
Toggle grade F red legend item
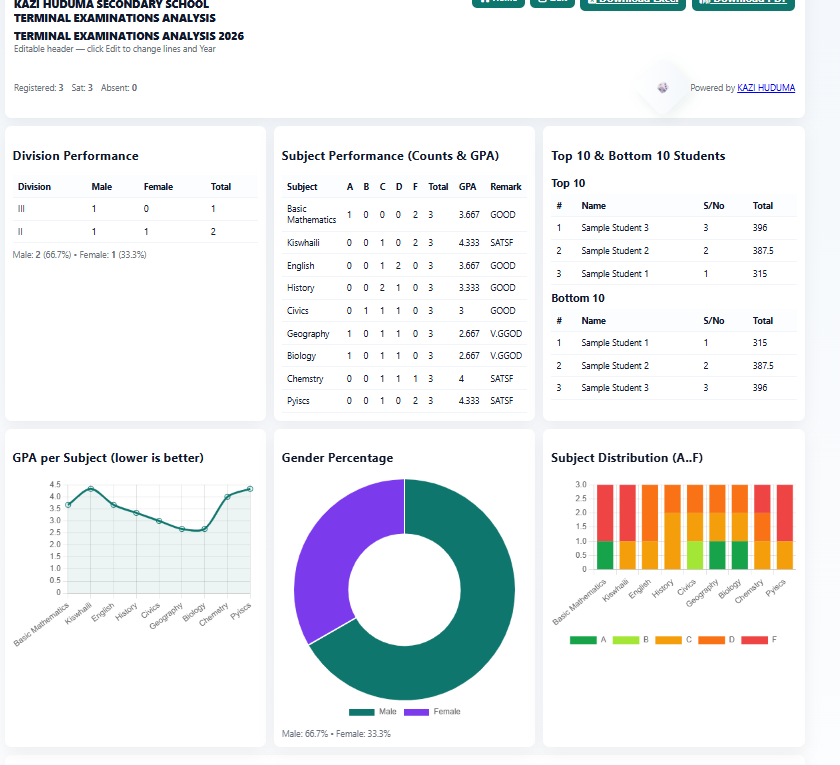tap(759, 640)
